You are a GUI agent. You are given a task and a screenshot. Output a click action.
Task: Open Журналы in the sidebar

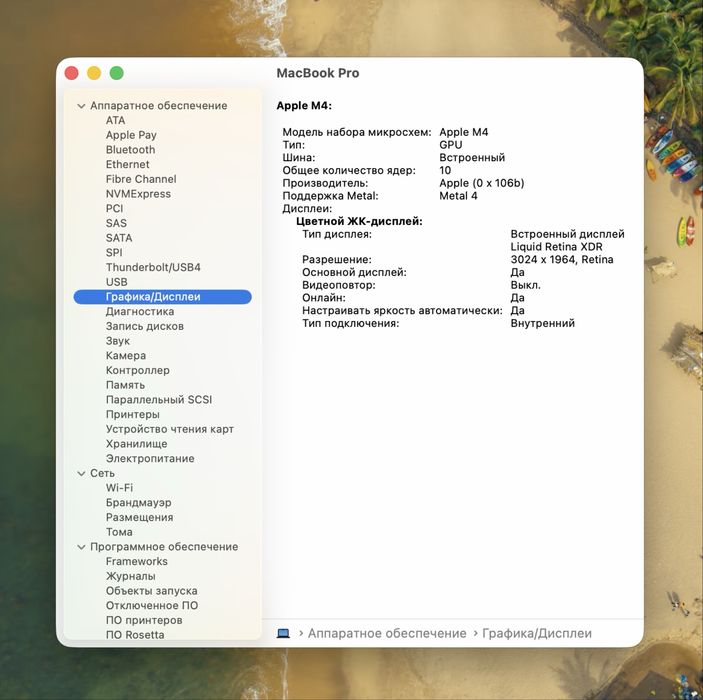pyautogui.click(x=130, y=576)
